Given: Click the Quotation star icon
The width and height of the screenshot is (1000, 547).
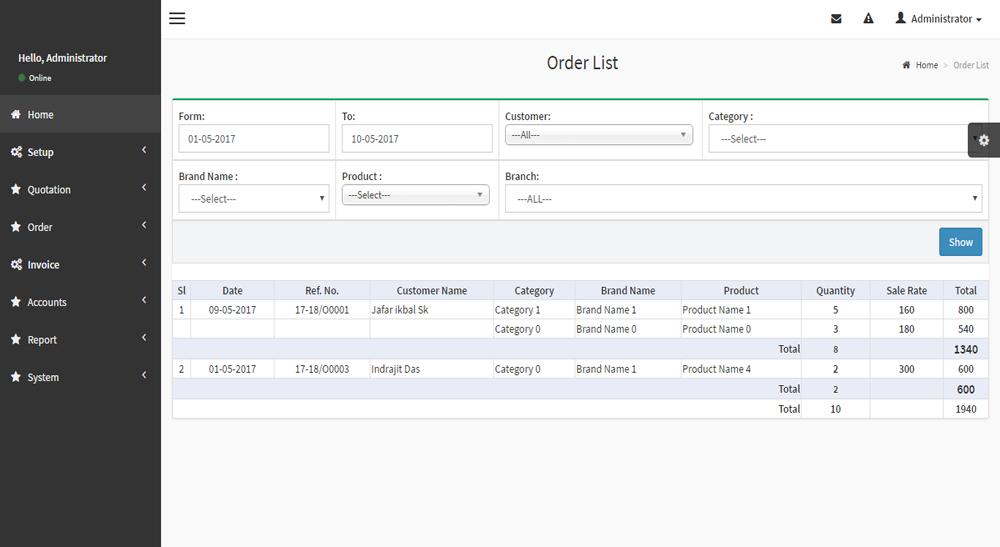Looking at the screenshot, I should (16, 189).
